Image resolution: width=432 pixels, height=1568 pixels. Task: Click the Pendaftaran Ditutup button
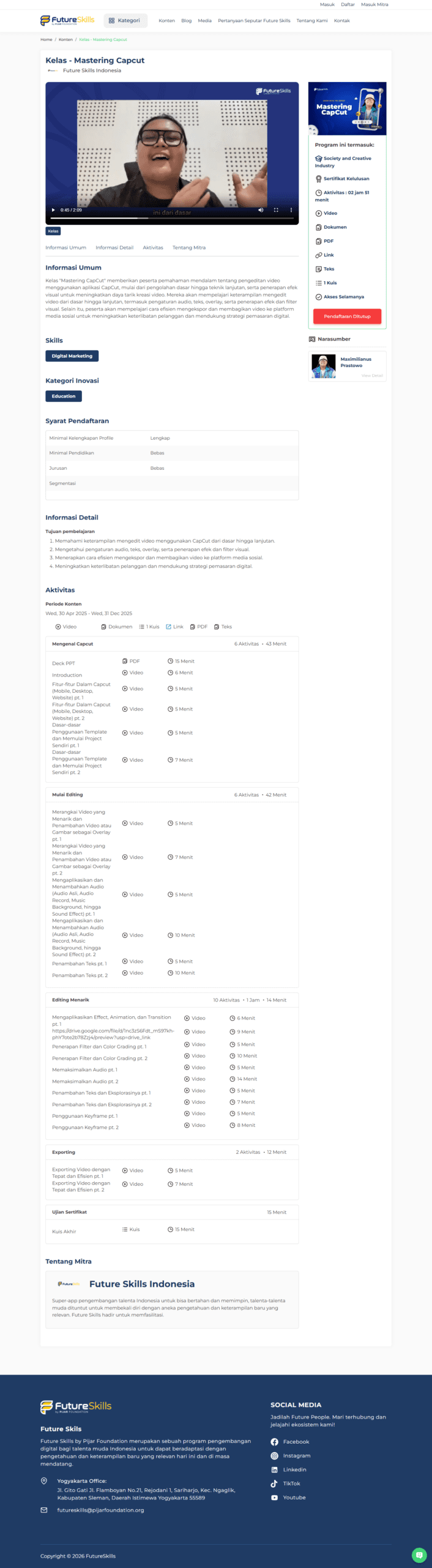[x=347, y=316]
